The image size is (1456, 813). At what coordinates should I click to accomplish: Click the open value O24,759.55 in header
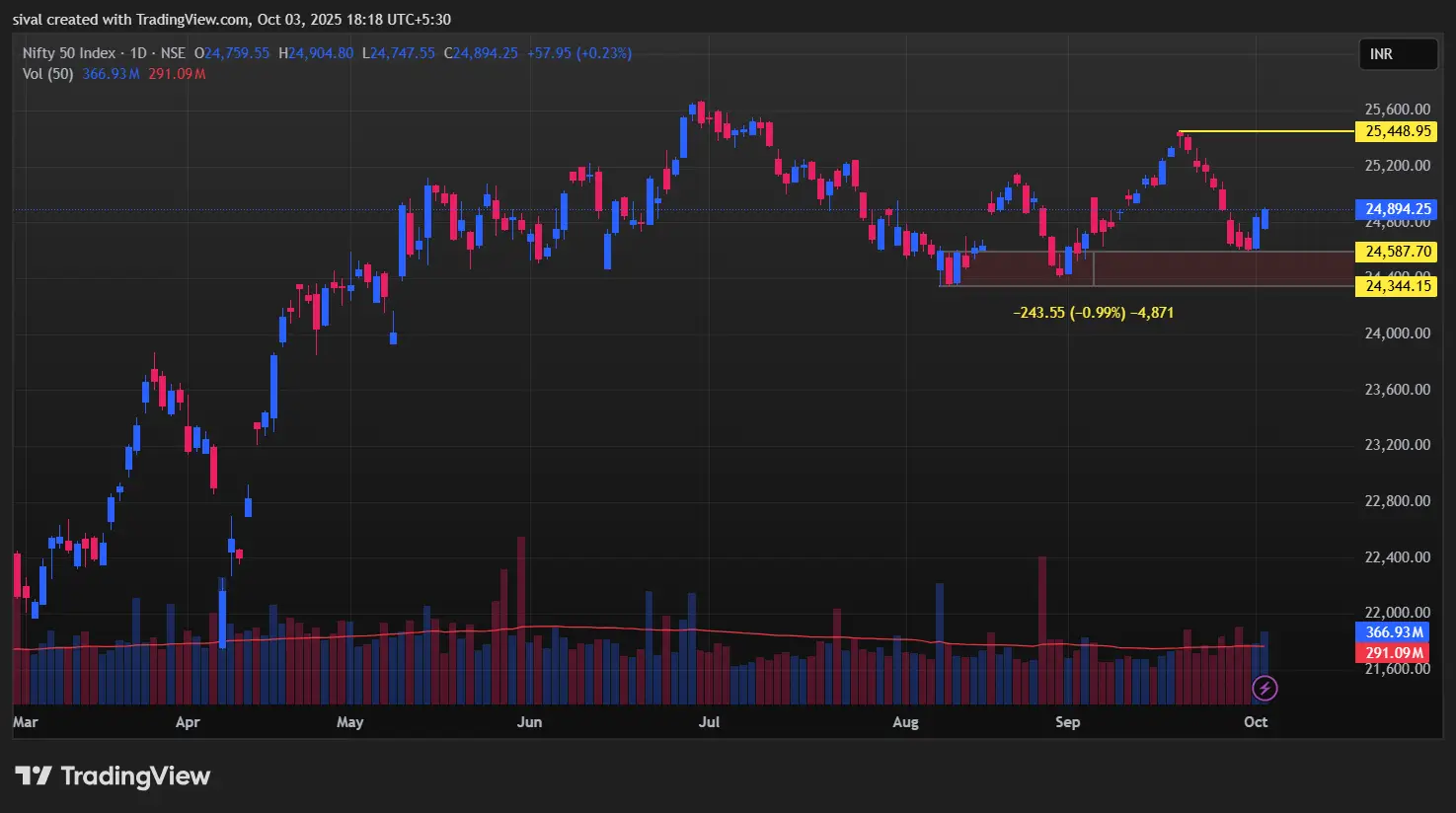coord(232,53)
